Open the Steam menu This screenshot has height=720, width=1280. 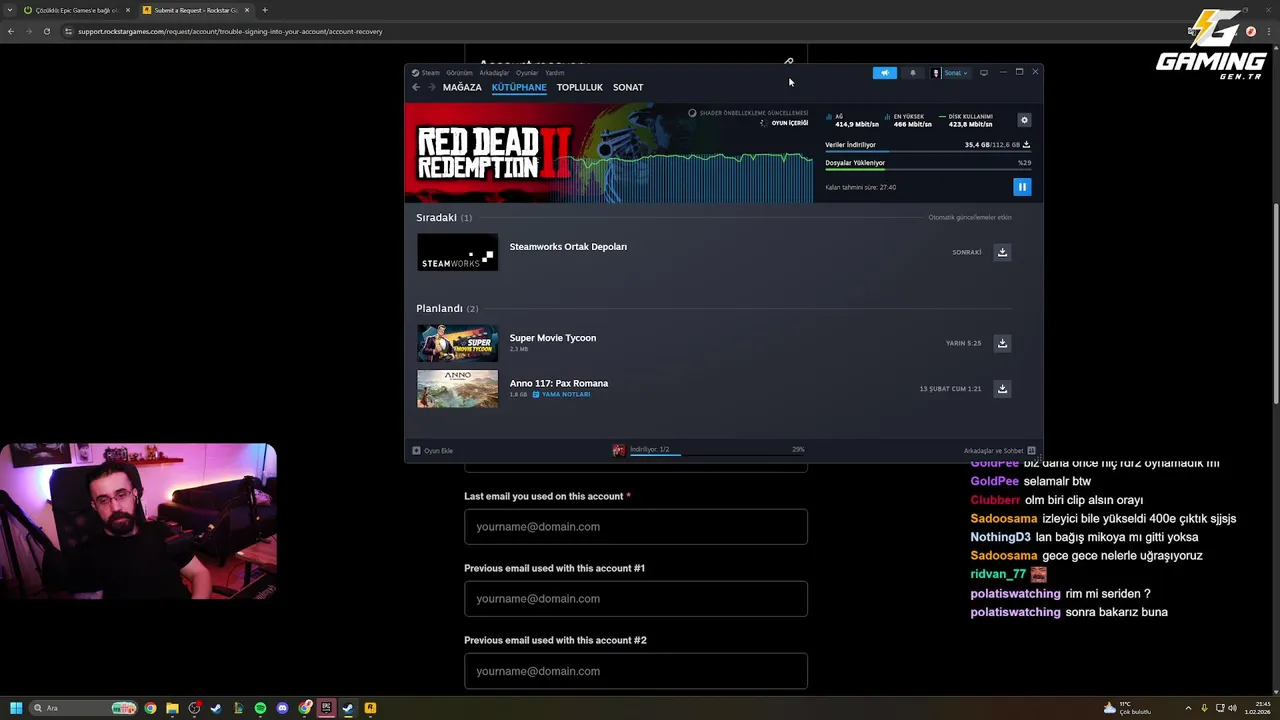(426, 73)
